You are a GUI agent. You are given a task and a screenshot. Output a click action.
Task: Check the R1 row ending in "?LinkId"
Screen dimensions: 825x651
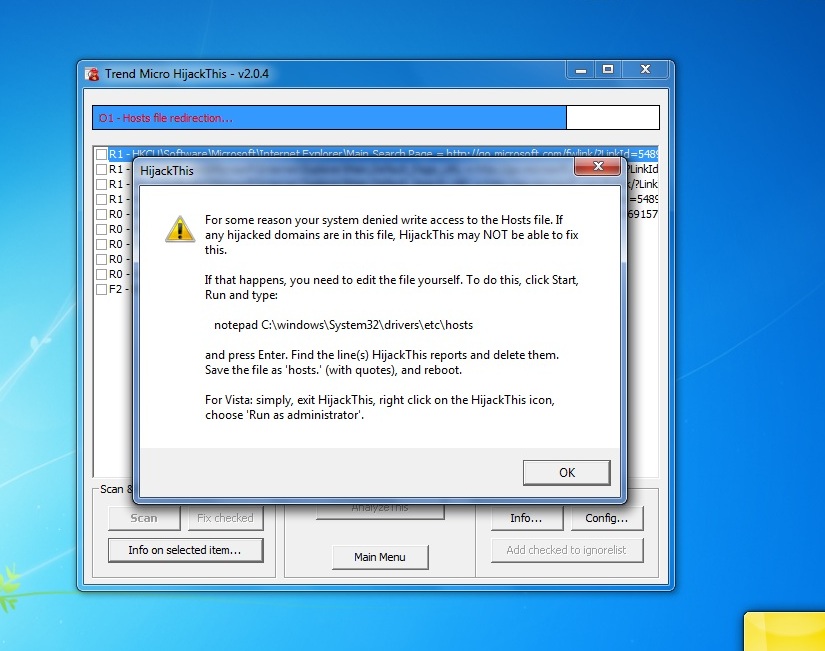102,169
